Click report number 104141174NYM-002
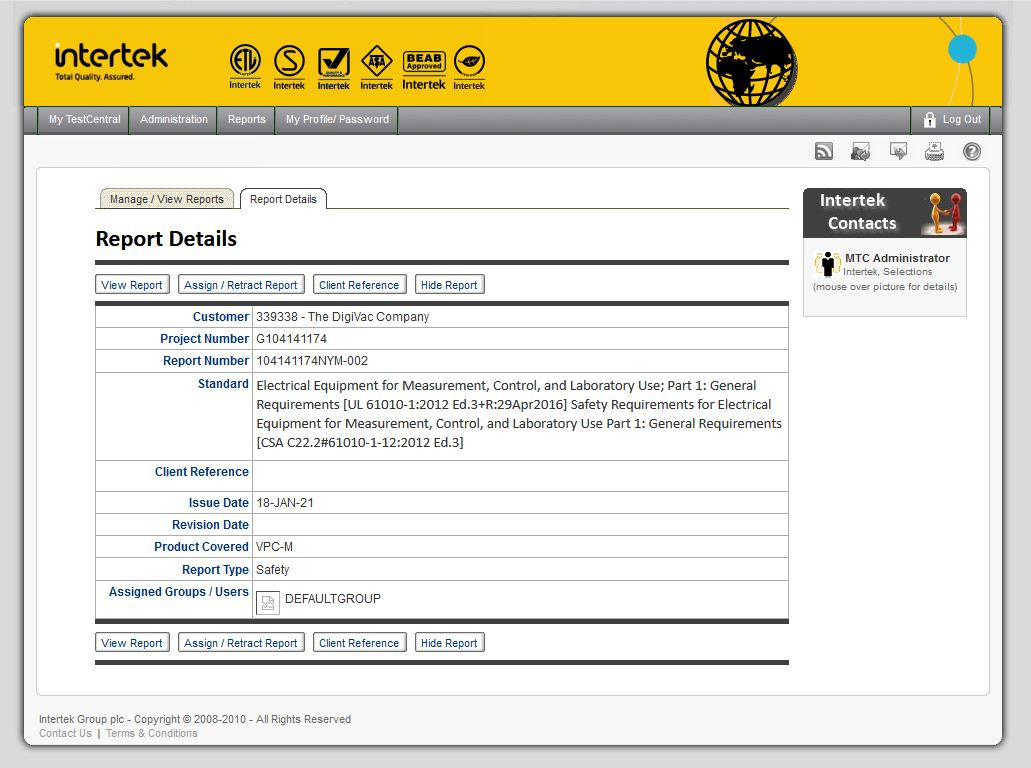The image size is (1031, 768). pyautogui.click(x=312, y=361)
